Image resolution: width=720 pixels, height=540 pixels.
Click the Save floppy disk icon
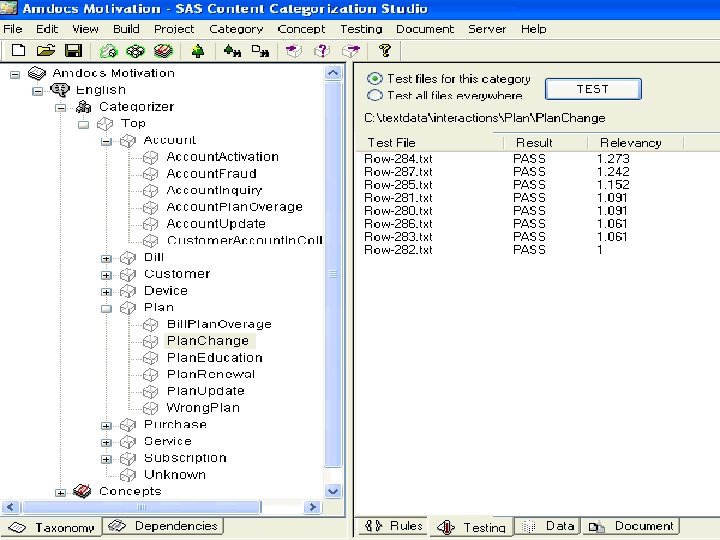coord(73,51)
